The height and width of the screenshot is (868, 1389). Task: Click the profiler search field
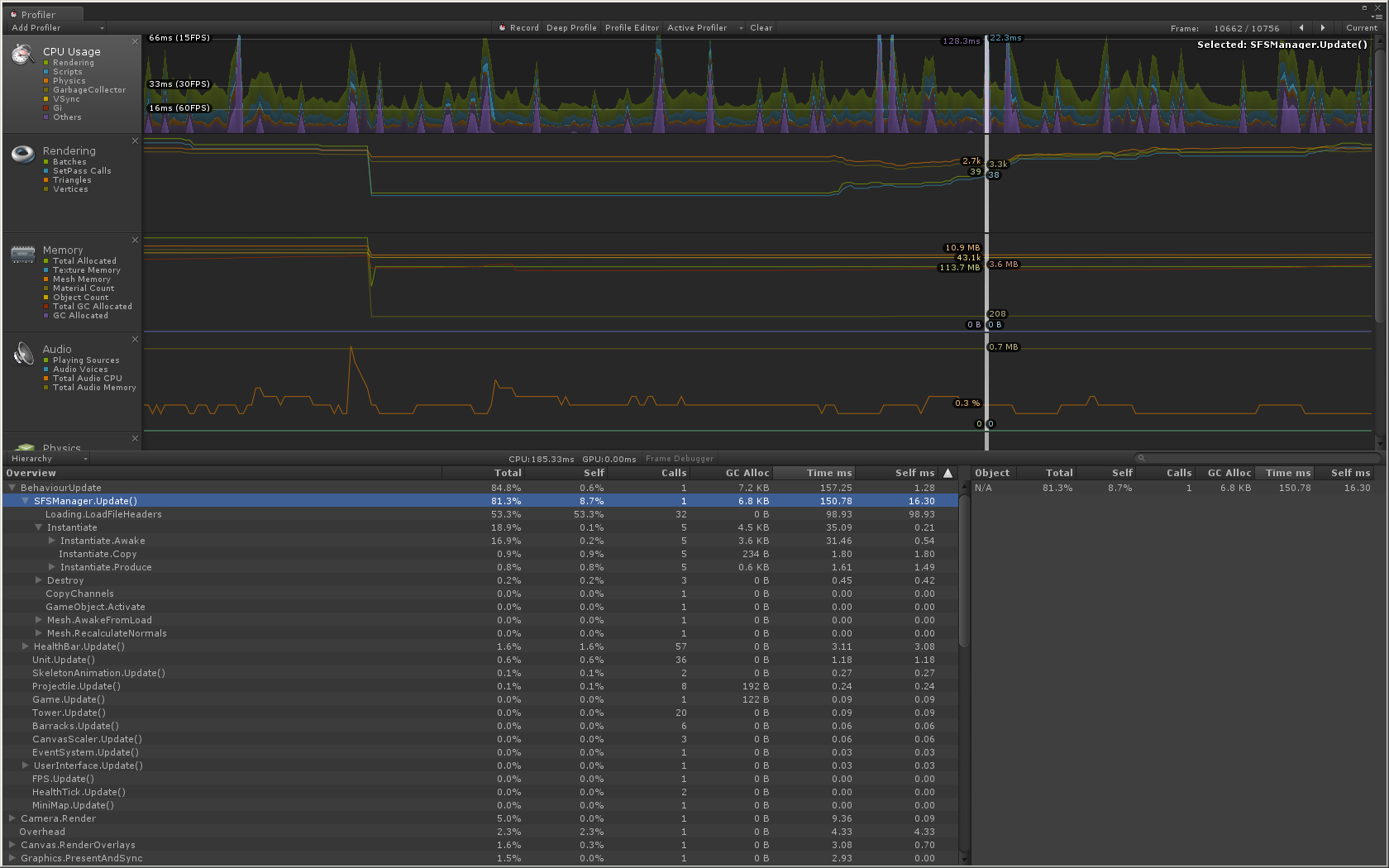(1257, 458)
